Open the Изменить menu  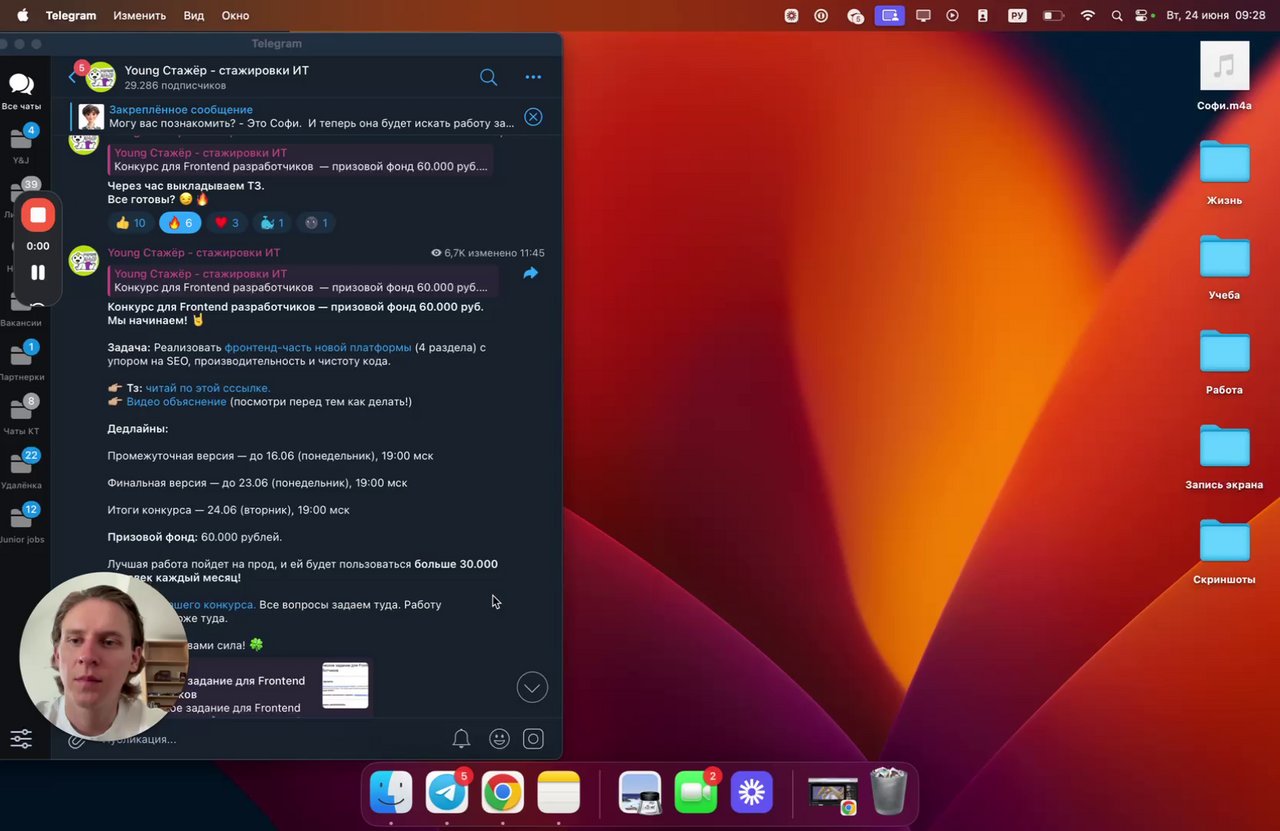pyautogui.click(x=139, y=16)
